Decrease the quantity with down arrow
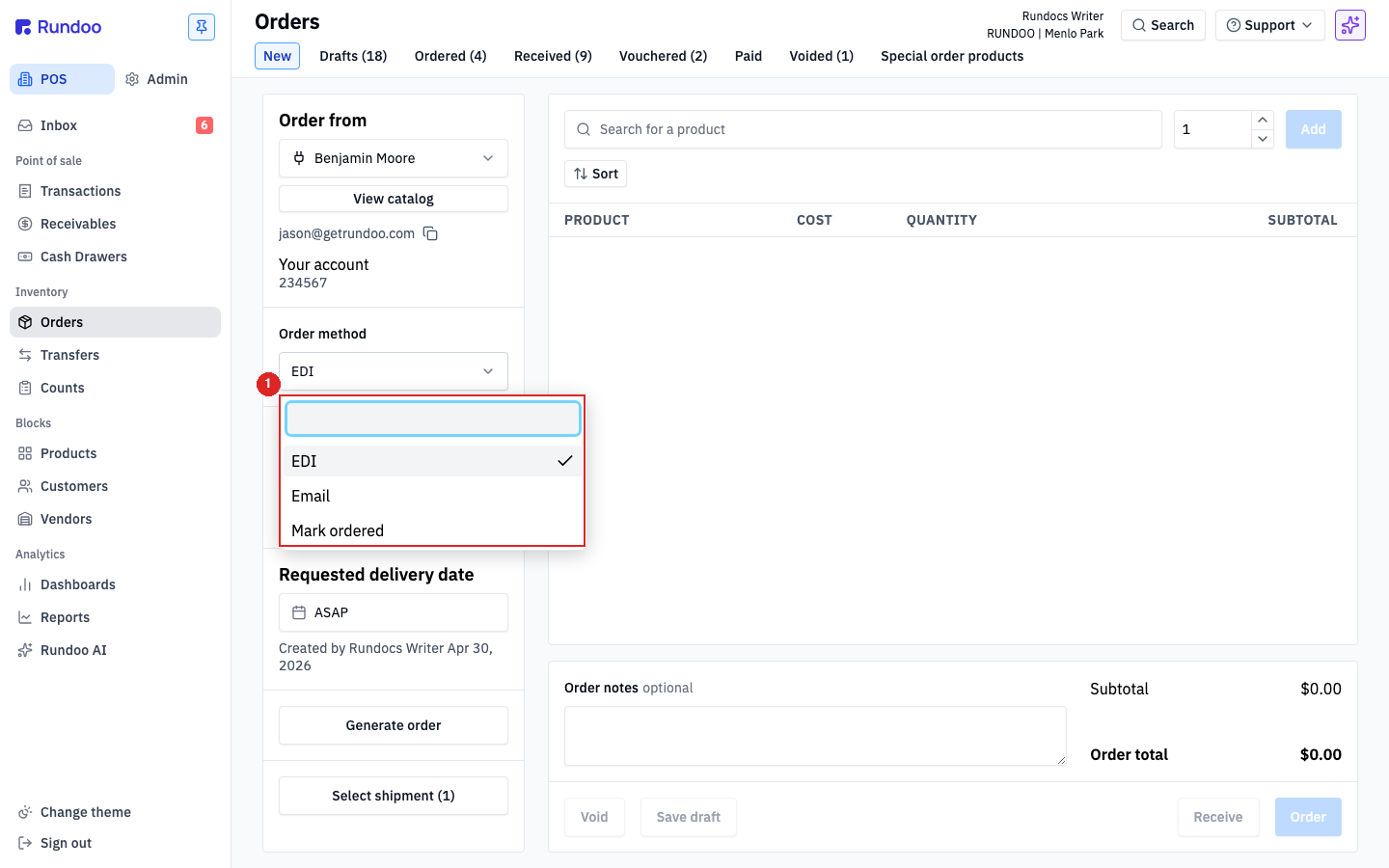This screenshot has width=1389, height=868. (1263, 139)
